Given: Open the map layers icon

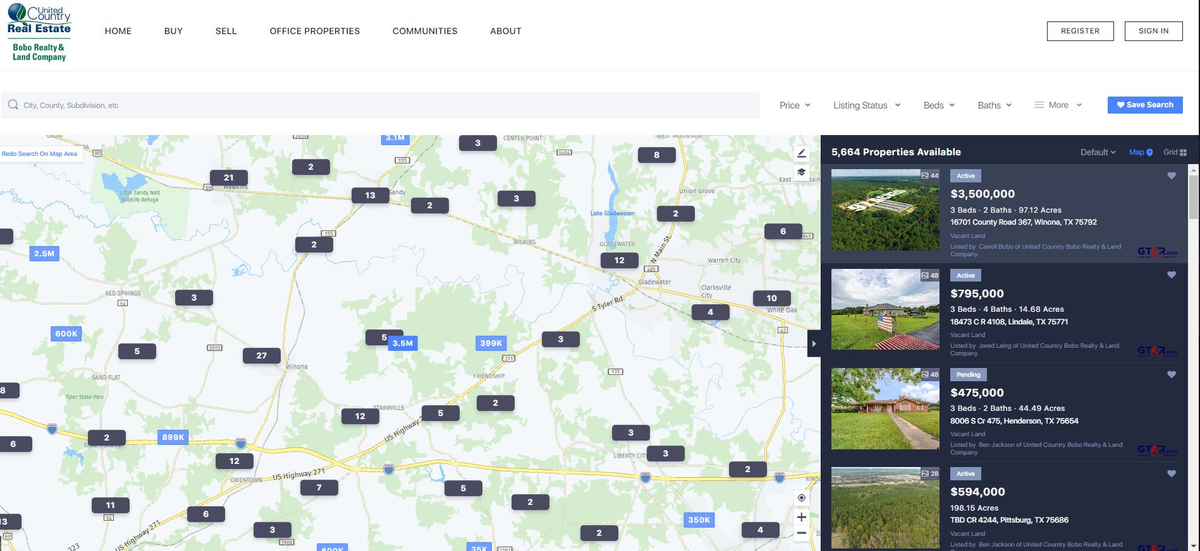Looking at the screenshot, I should point(801,172).
